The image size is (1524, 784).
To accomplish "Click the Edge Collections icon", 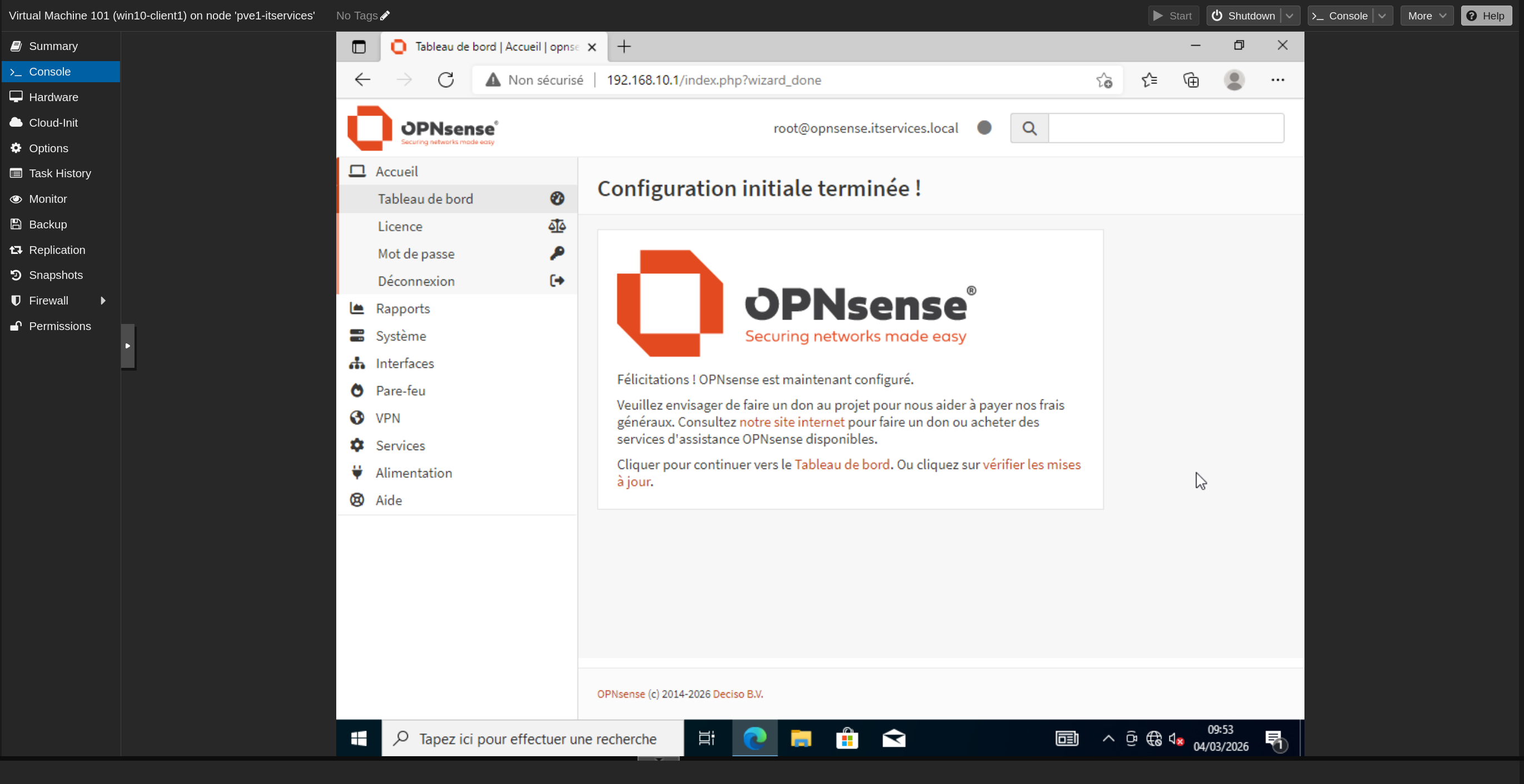I will click(1191, 80).
